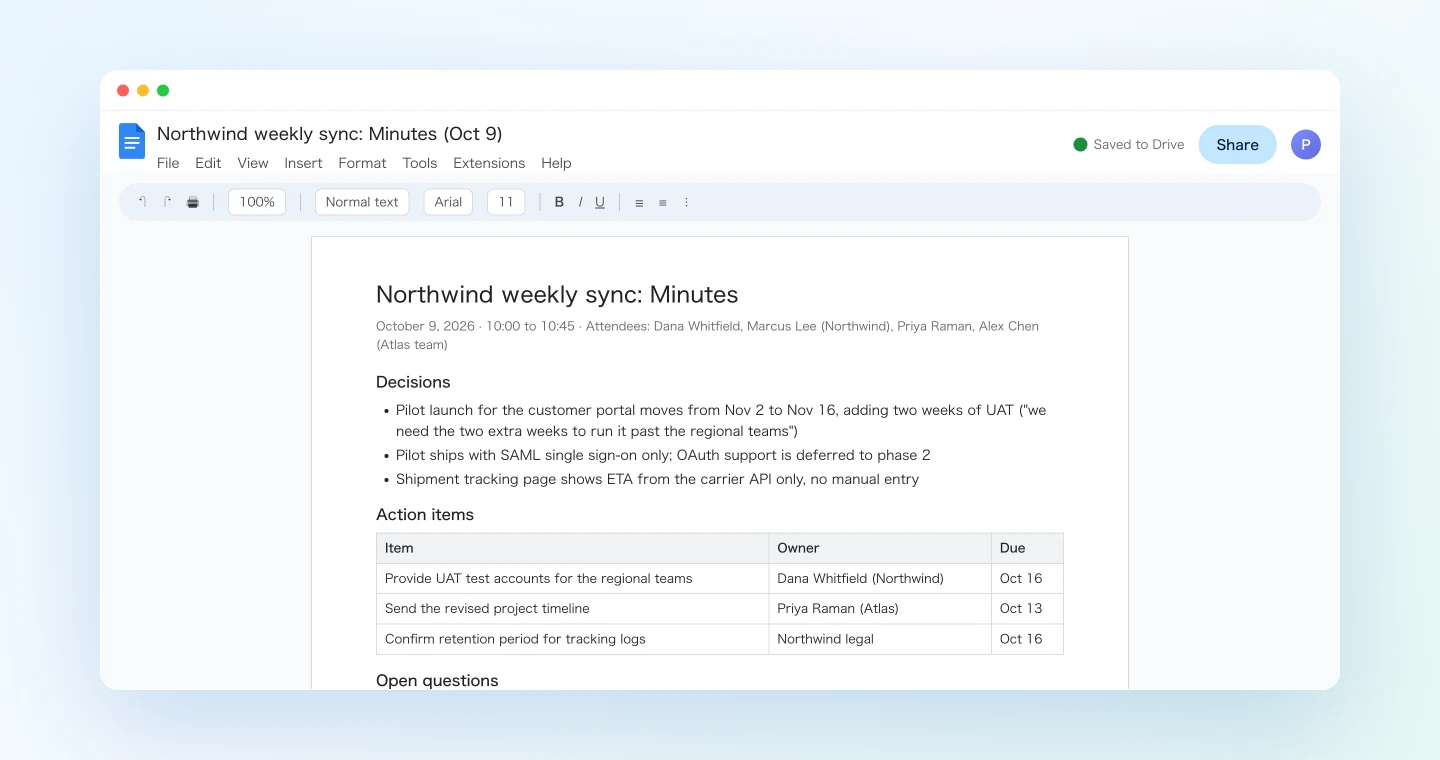Click the 'Dana Whitfield (Northwind)' owner cell

[880, 579]
